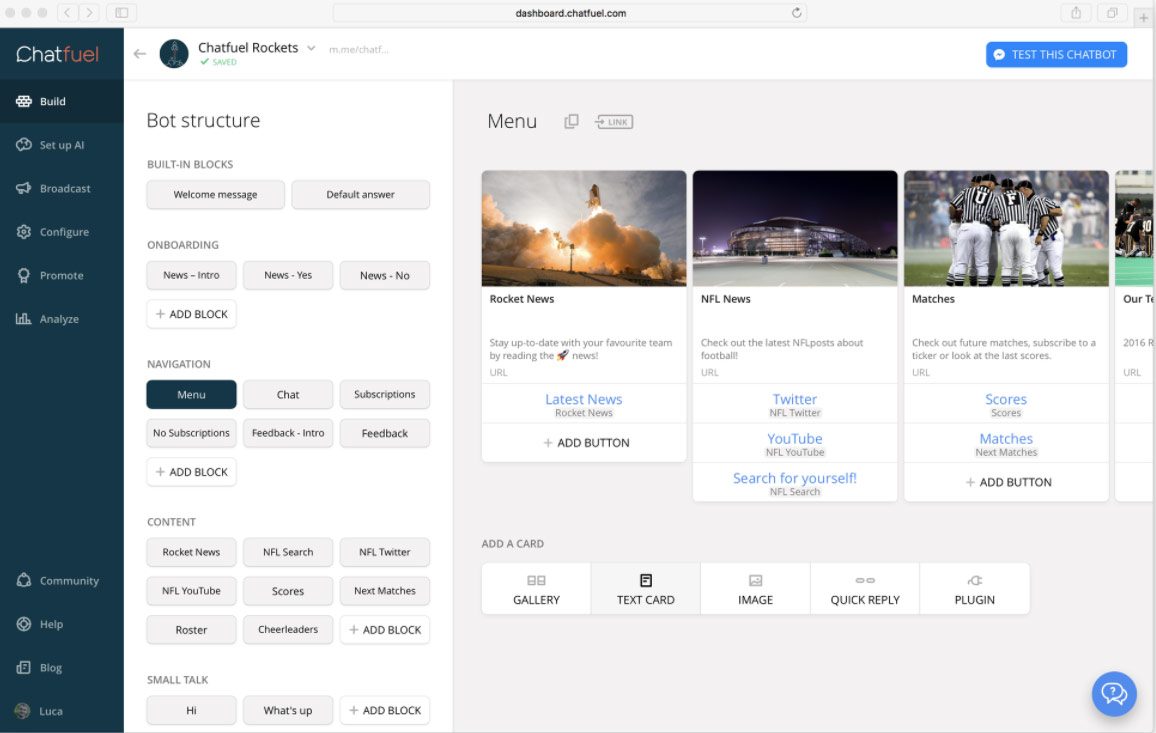Viewport: 1156px width, 733px height.
Task: Click the rocket launch card image
Action: click(x=584, y=229)
